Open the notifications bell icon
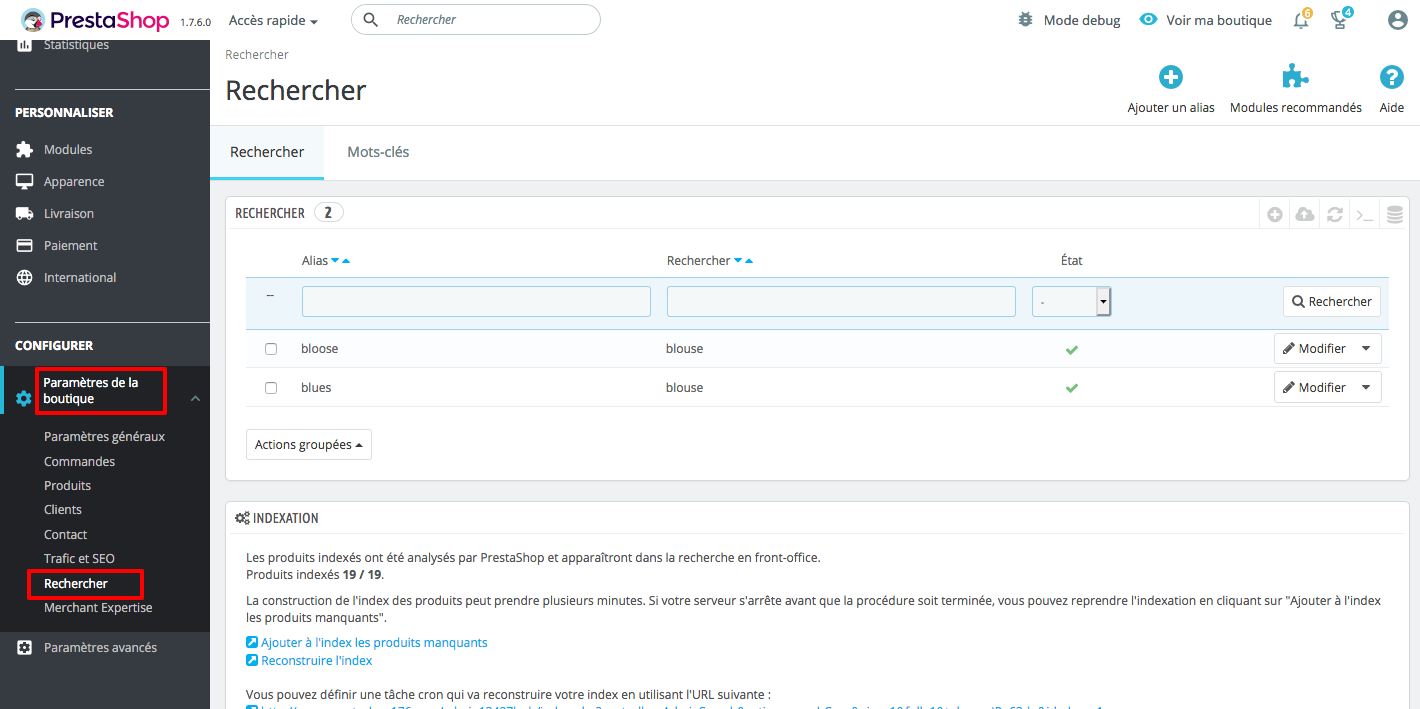 point(1300,21)
